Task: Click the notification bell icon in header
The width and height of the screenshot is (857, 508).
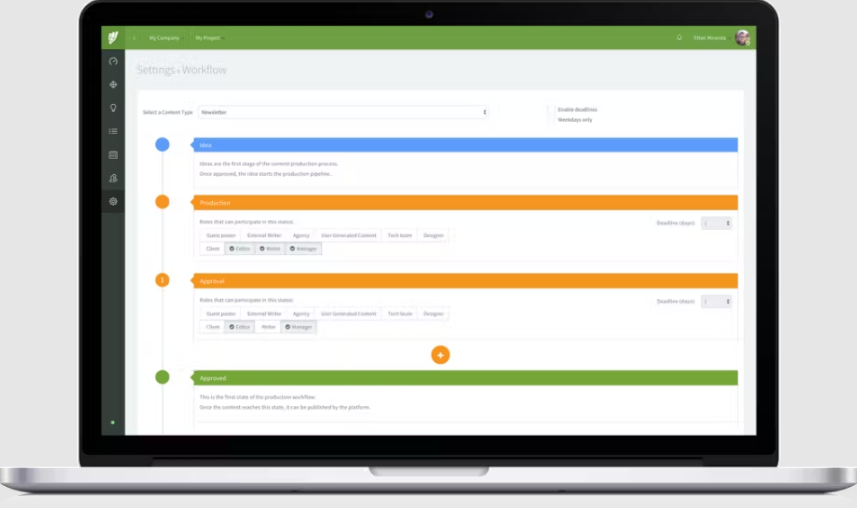Action: (679, 38)
